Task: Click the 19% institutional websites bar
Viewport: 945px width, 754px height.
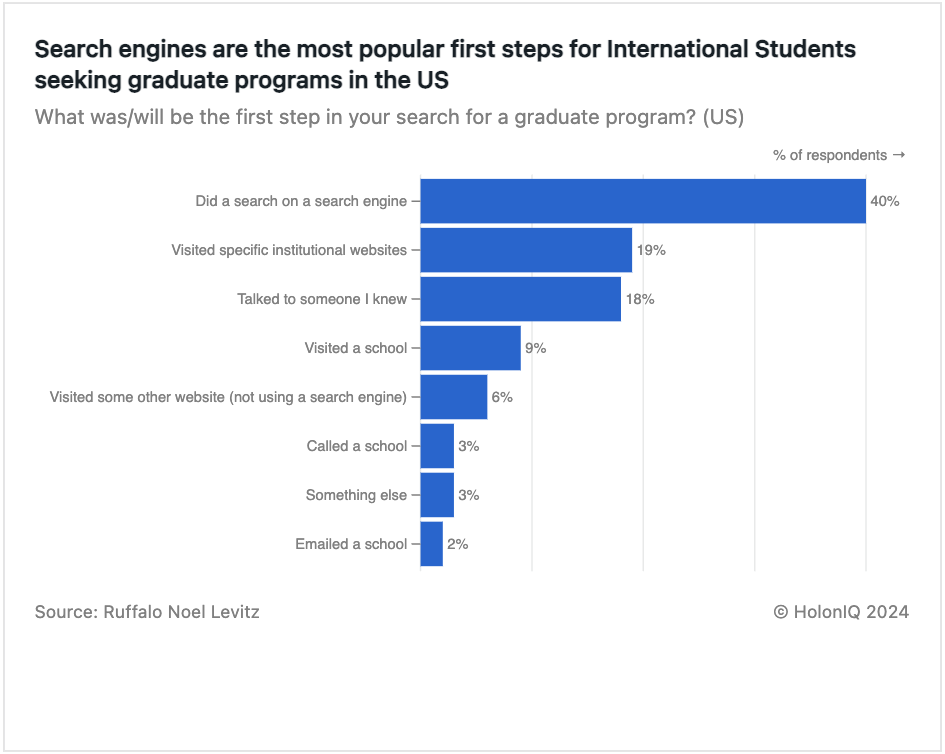Action: (x=526, y=250)
